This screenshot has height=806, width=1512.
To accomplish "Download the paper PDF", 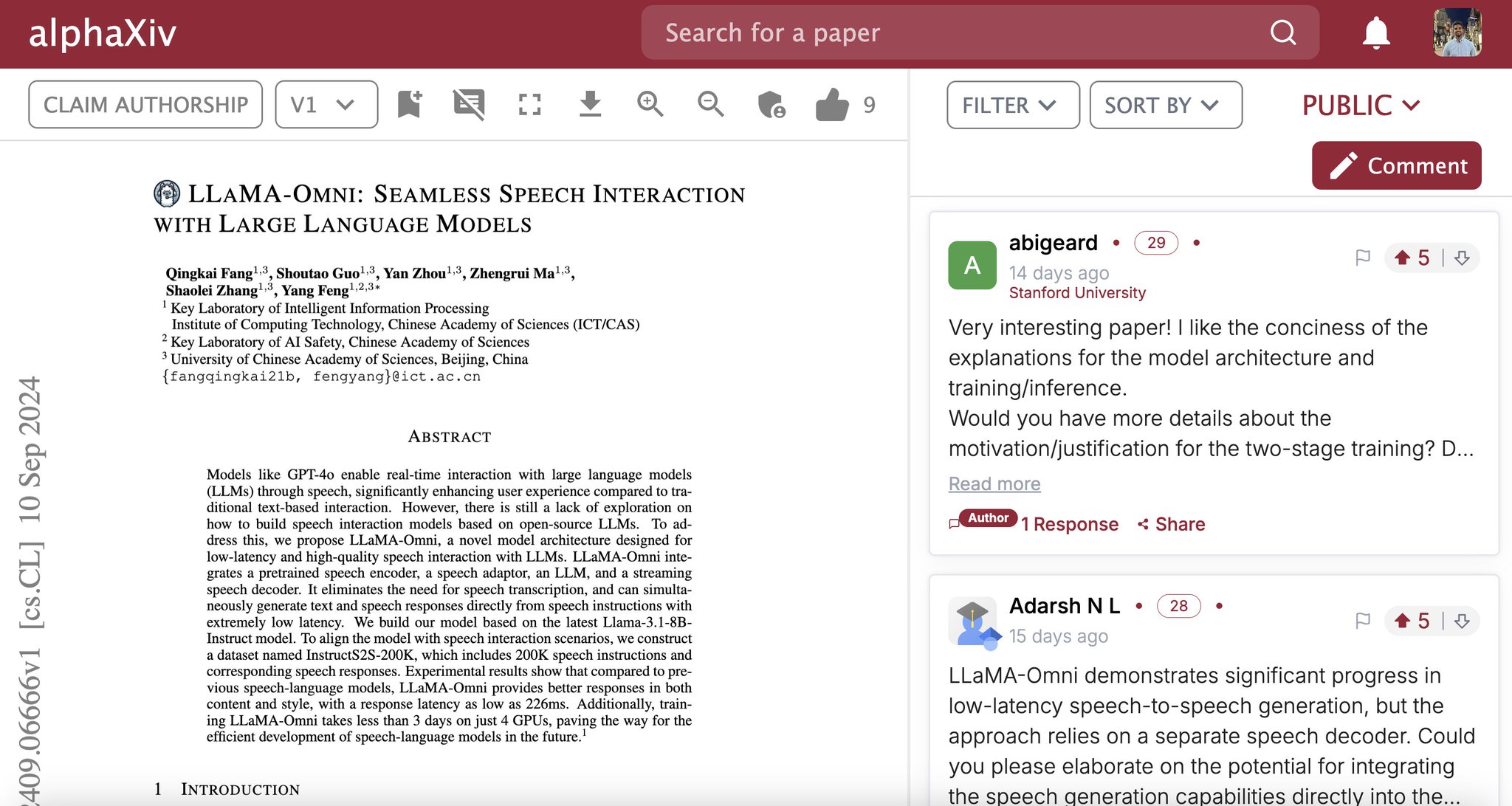I will (x=590, y=105).
